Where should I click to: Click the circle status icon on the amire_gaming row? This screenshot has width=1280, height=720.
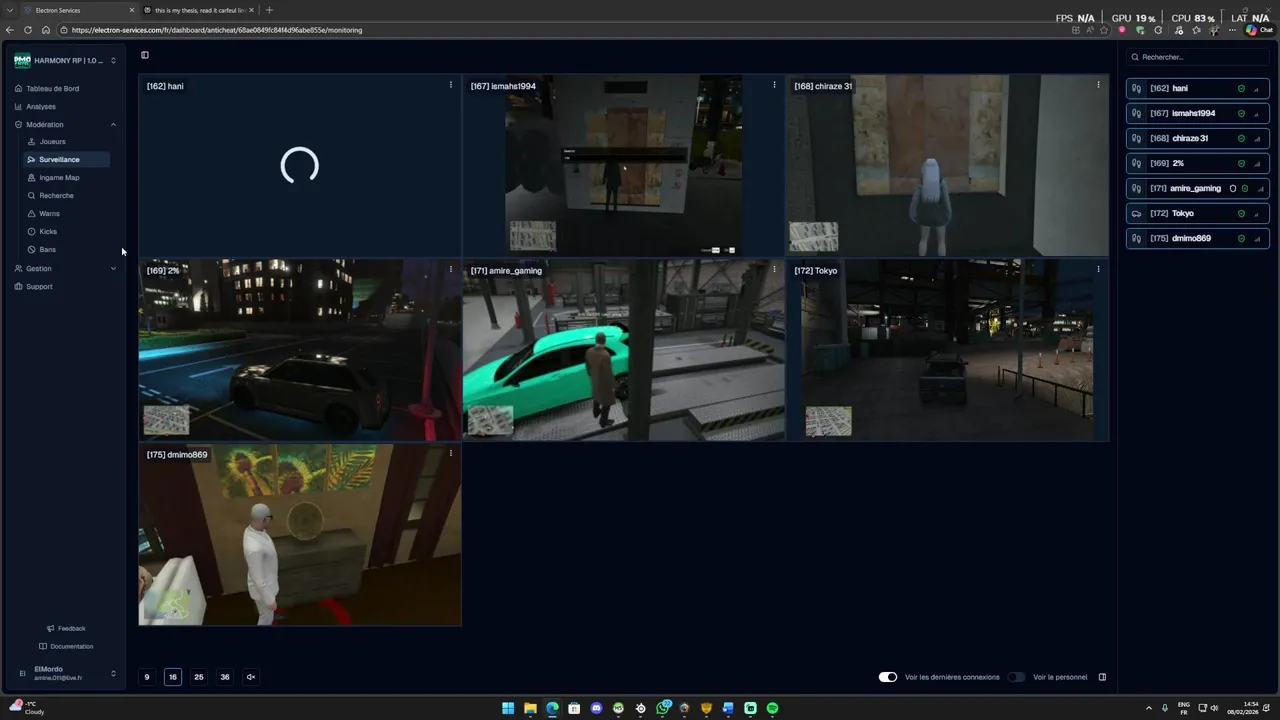[x=1233, y=188]
